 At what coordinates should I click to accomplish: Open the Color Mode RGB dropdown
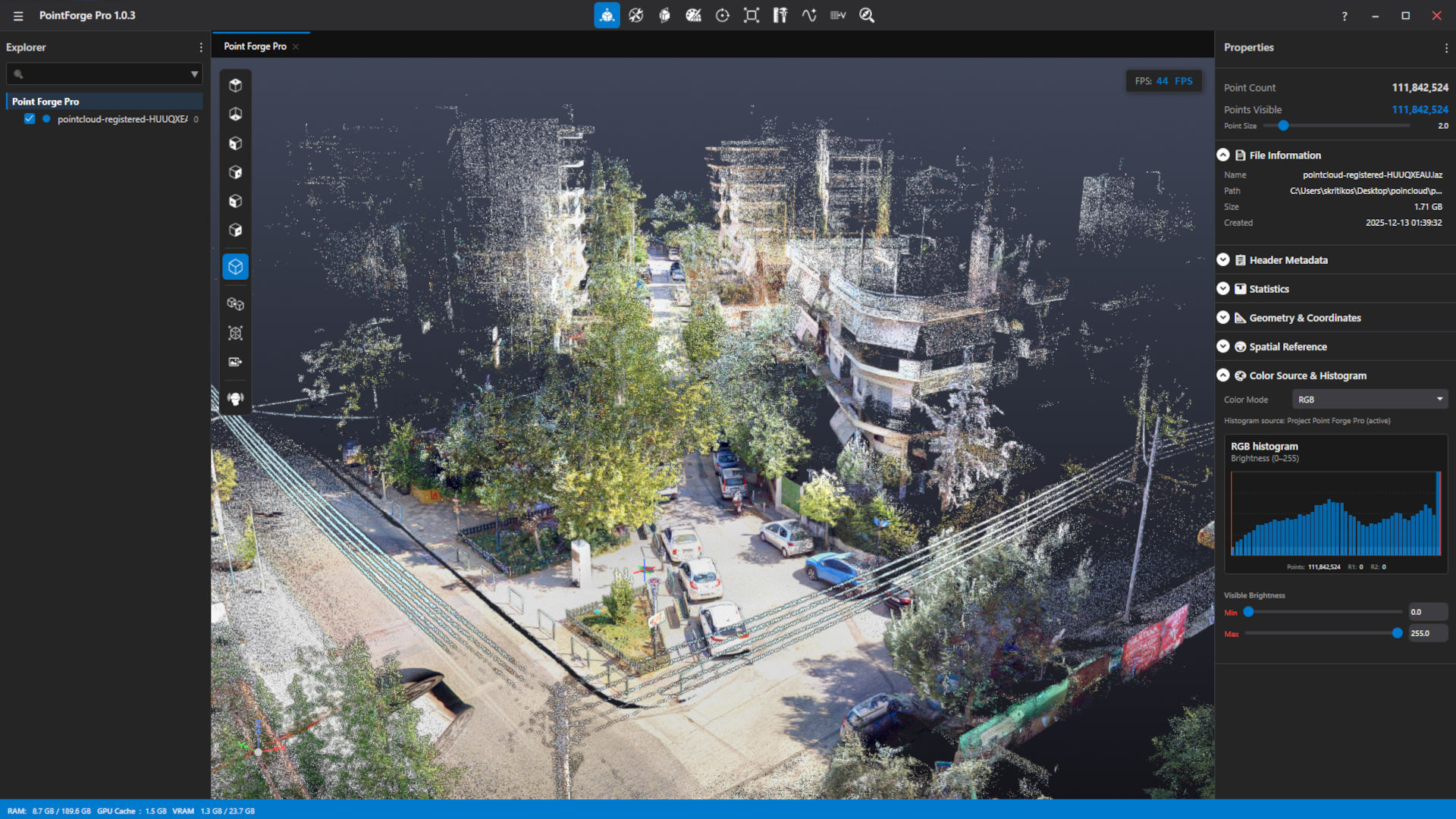(1370, 400)
